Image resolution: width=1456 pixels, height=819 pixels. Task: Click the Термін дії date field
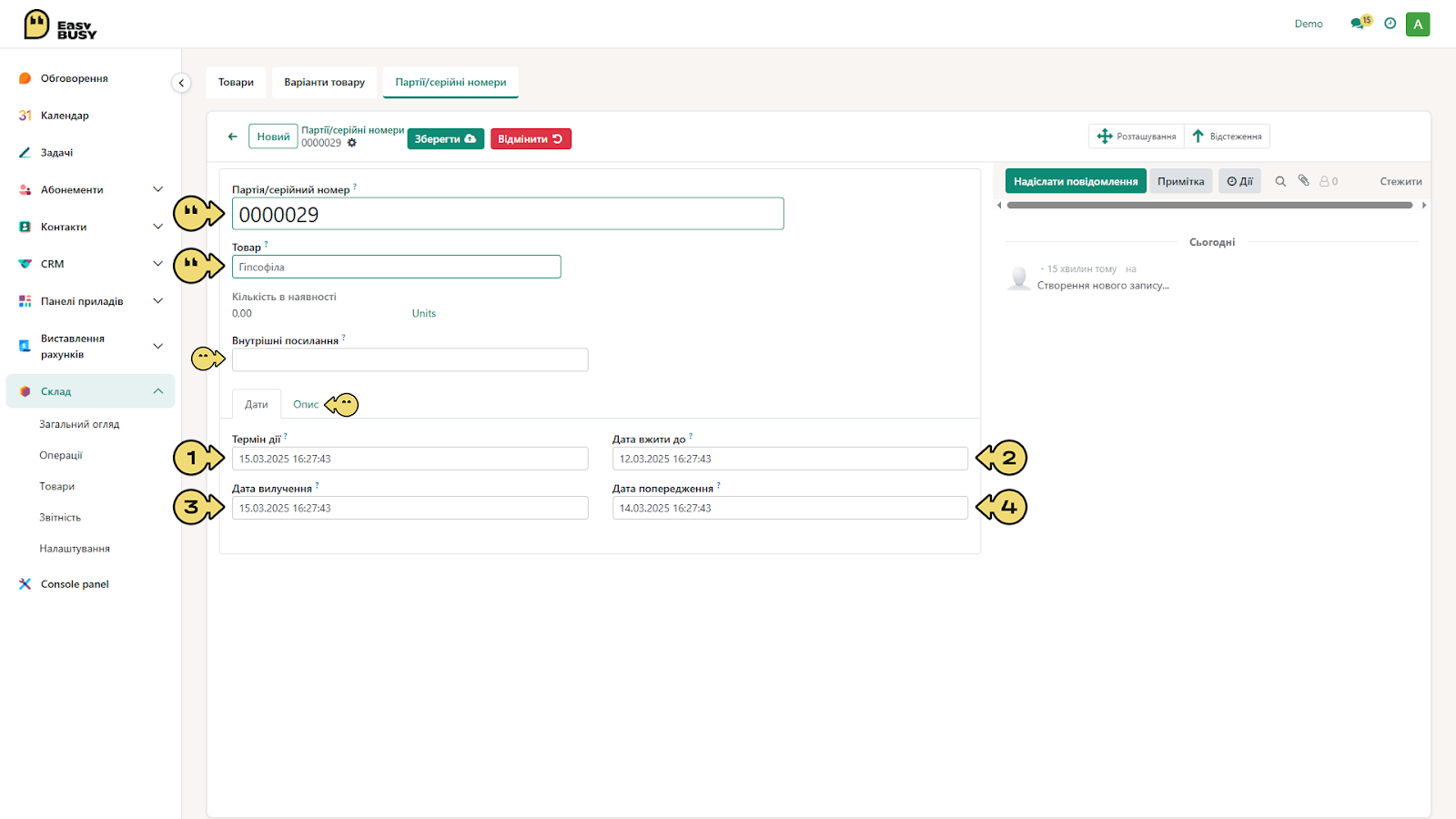click(410, 459)
